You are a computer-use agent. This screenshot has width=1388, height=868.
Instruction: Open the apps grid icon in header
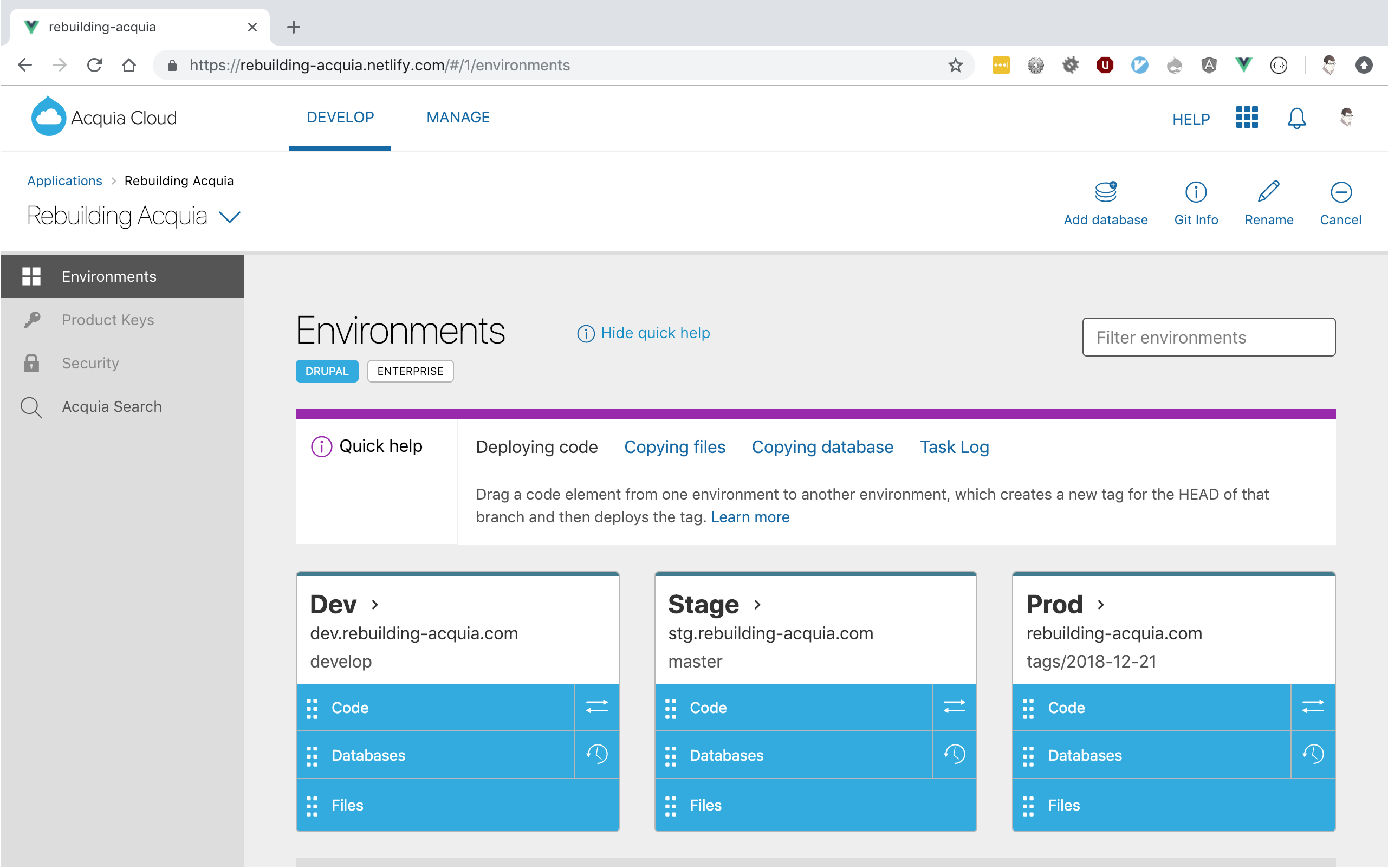(1246, 118)
